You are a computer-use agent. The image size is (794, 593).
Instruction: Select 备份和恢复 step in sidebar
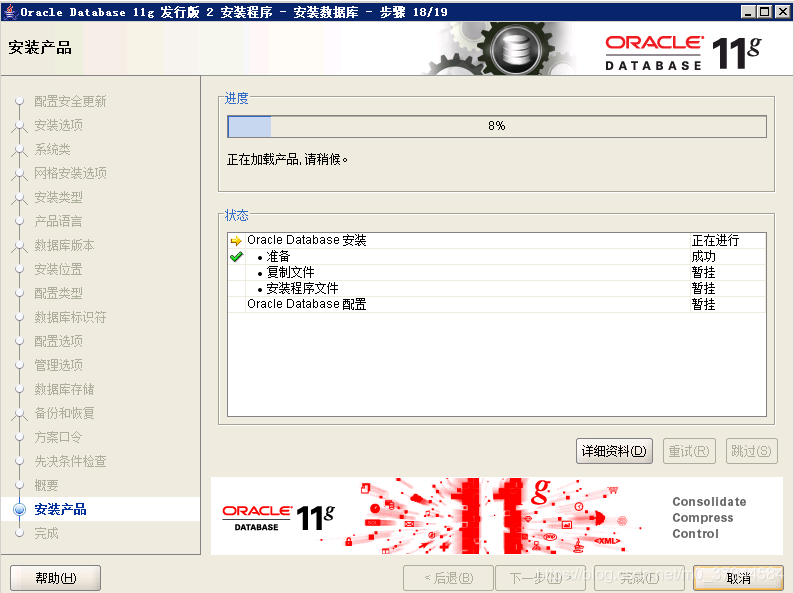64,413
